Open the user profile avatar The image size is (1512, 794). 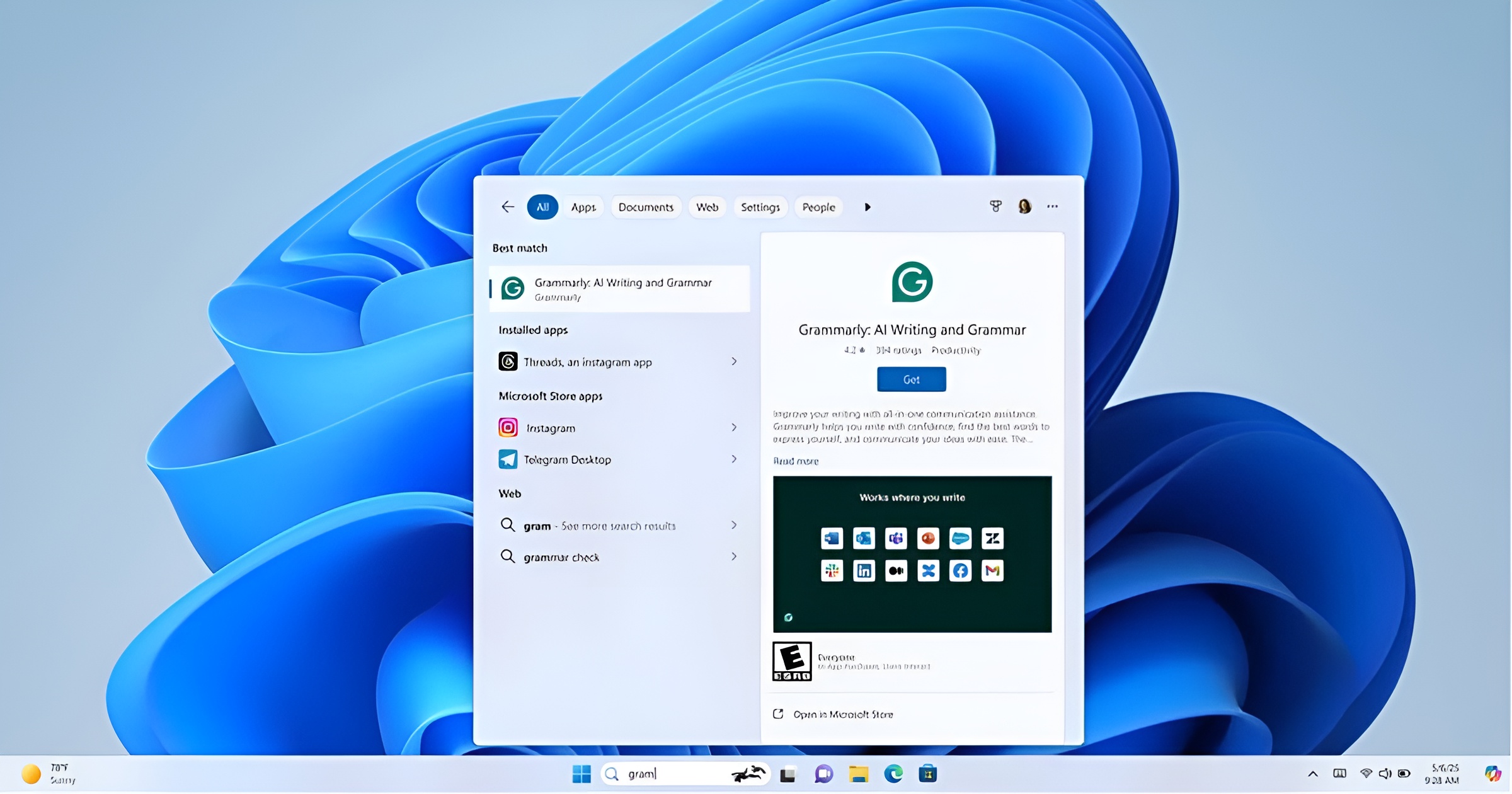tap(1024, 206)
